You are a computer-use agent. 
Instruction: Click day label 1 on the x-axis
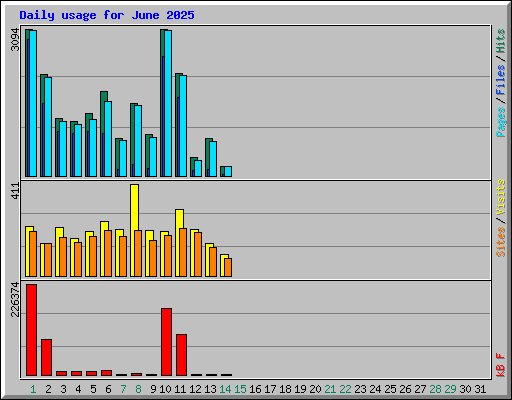(x=33, y=389)
